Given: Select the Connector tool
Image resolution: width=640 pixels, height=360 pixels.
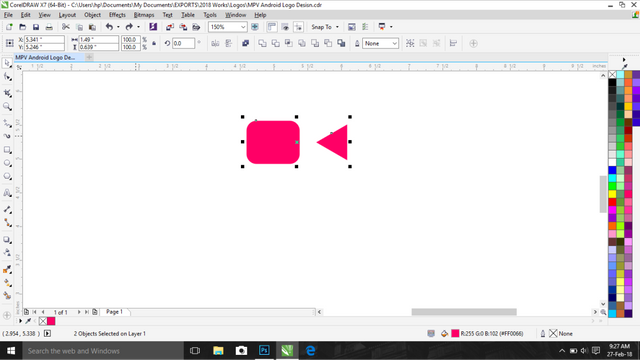Looking at the screenshot, I should click(7, 223).
